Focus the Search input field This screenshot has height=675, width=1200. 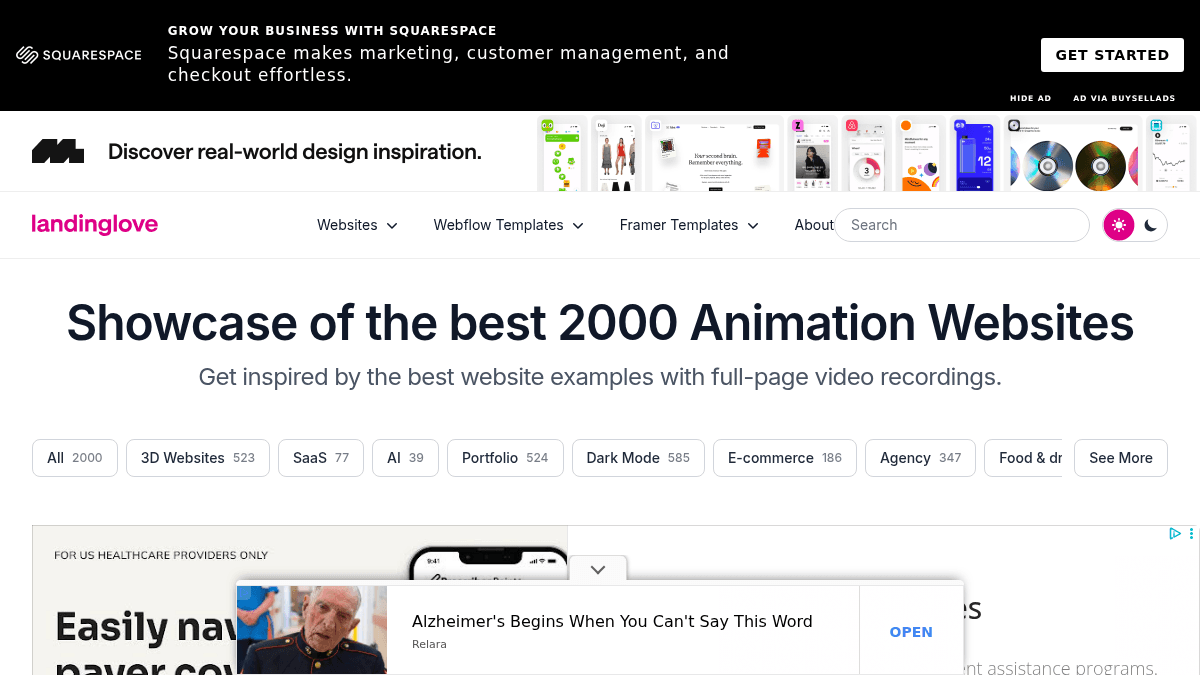tap(962, 225)
